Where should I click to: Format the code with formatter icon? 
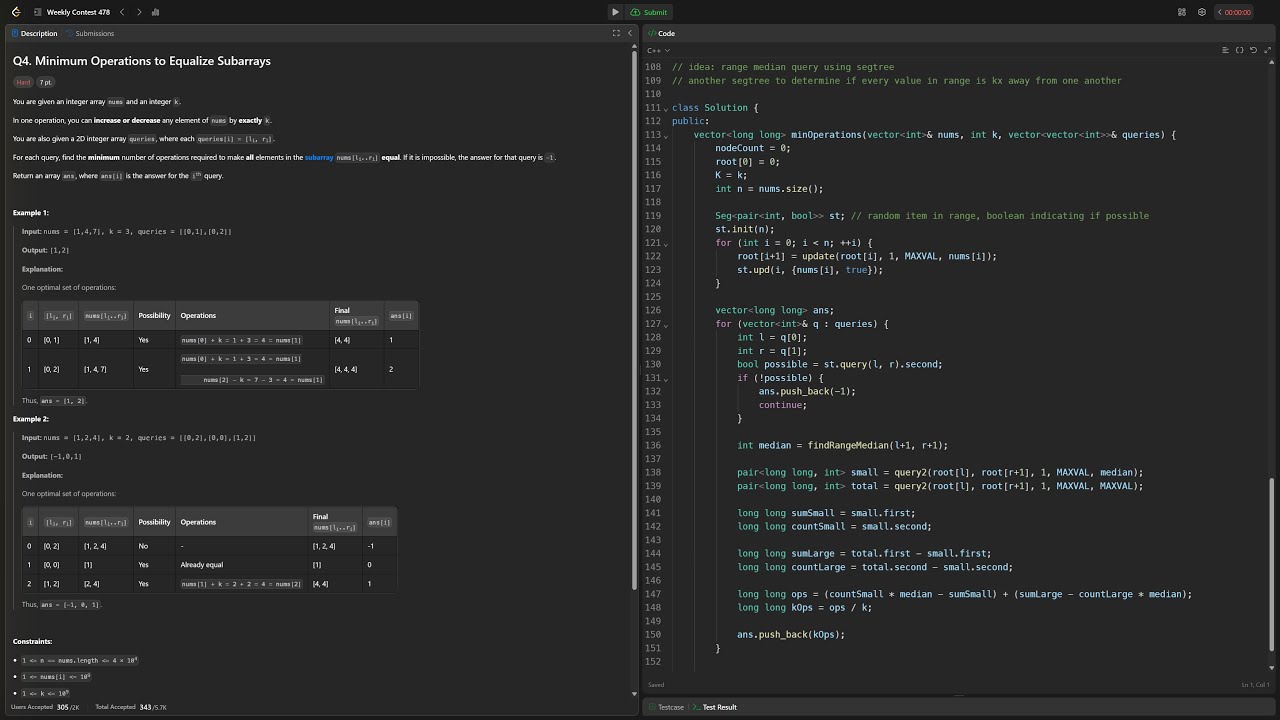[x=1225, y=50]
